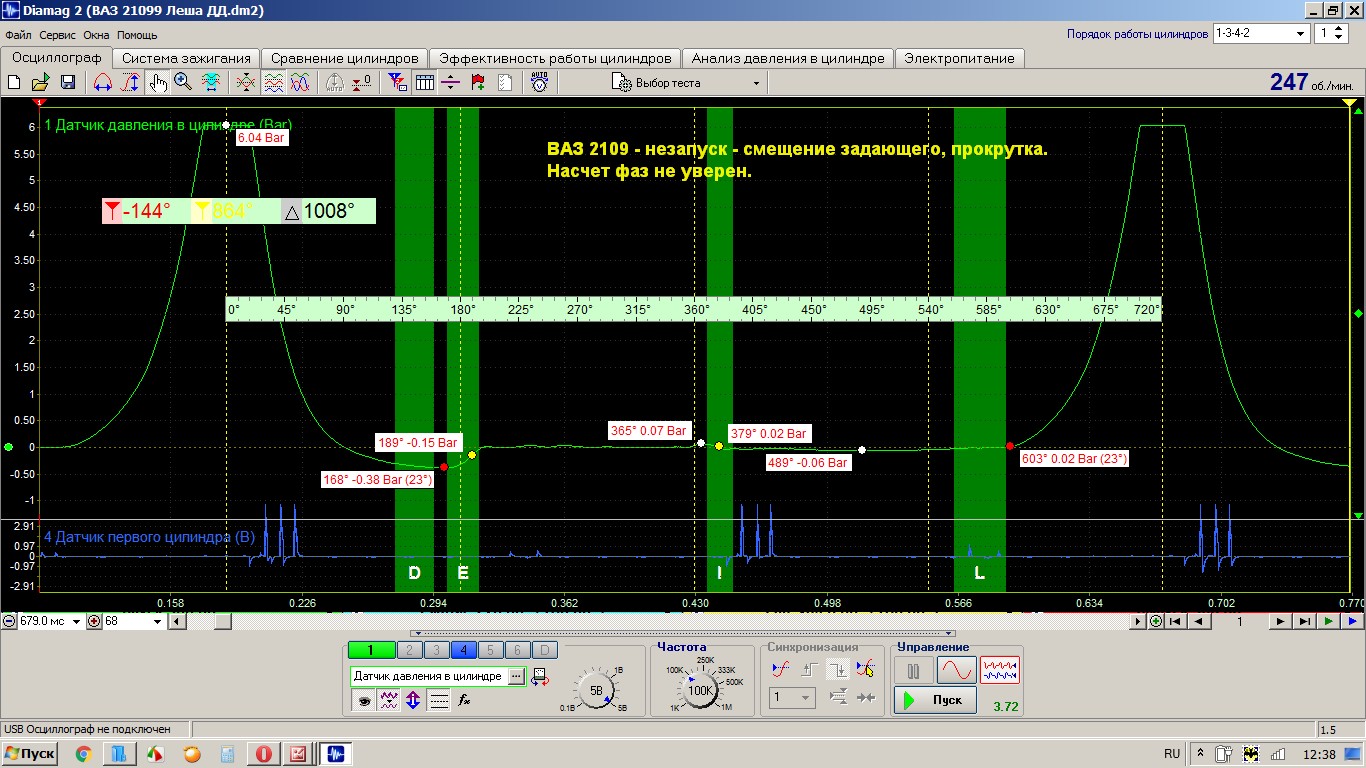Click the frequency 100K knob
This screenshot has width=1366, height=768.
coord(700,690)
